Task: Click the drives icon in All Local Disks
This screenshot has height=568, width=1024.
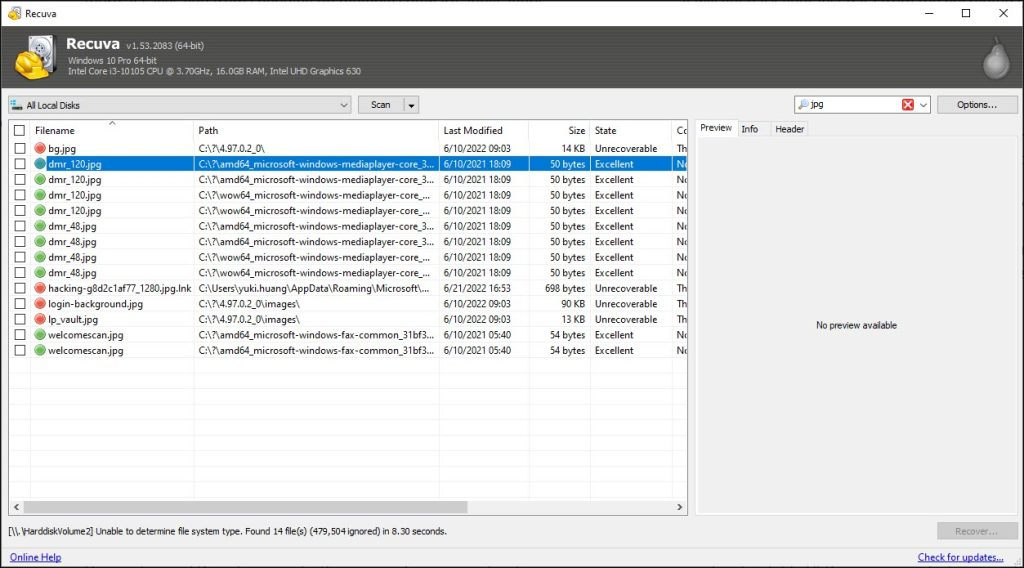Action: [x=16, y=105]
